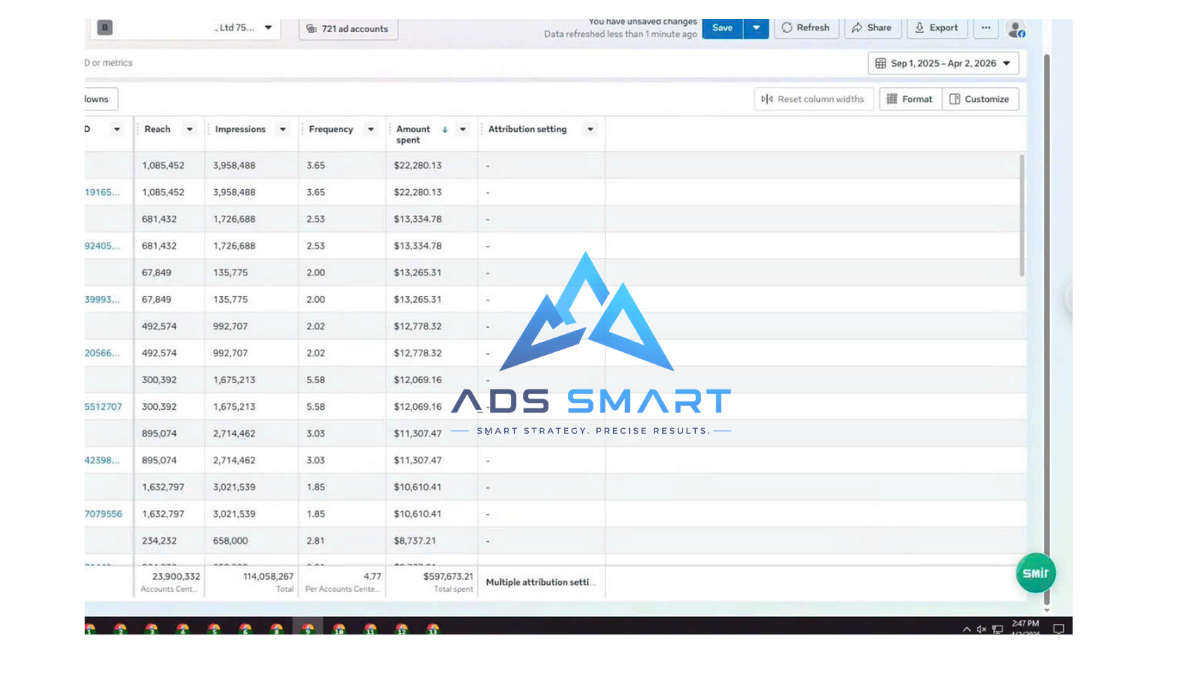The height and width of the screenshot is (675, 1200).
Task: Sort by the Frequency column header
Action: point(331,129)
